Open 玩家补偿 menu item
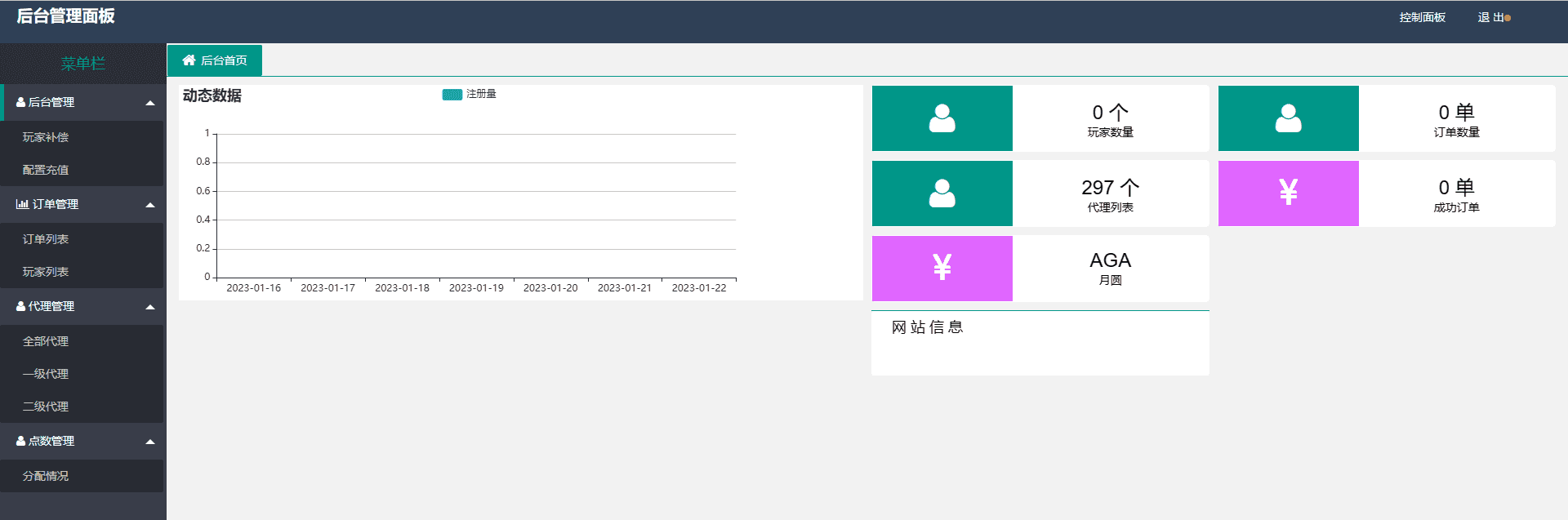The height and width of the screenshot is (520, 1568). click(82, 137)
